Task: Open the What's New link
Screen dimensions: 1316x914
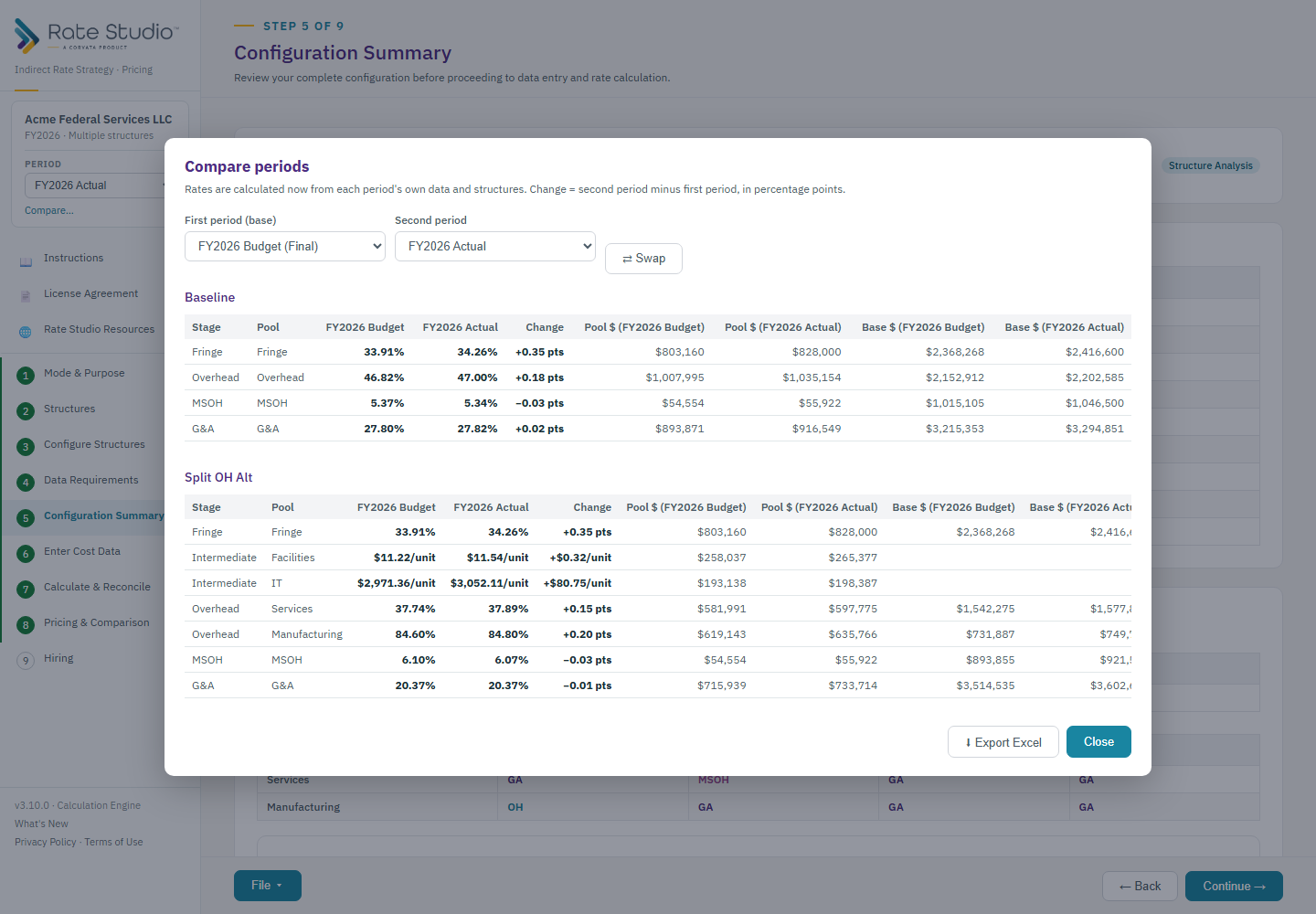Action: [x=41, y=824]
